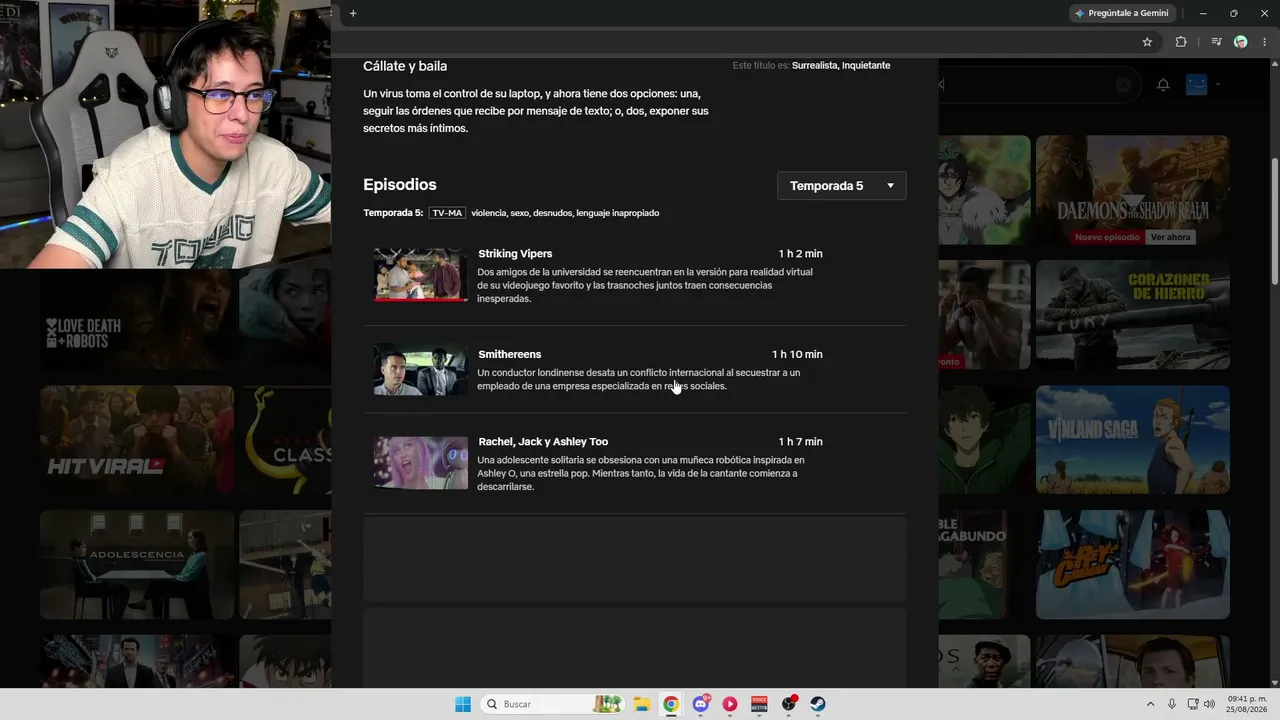
Task: Open a new browser tab
Action: pyautogui.click(x=353, y=13)
